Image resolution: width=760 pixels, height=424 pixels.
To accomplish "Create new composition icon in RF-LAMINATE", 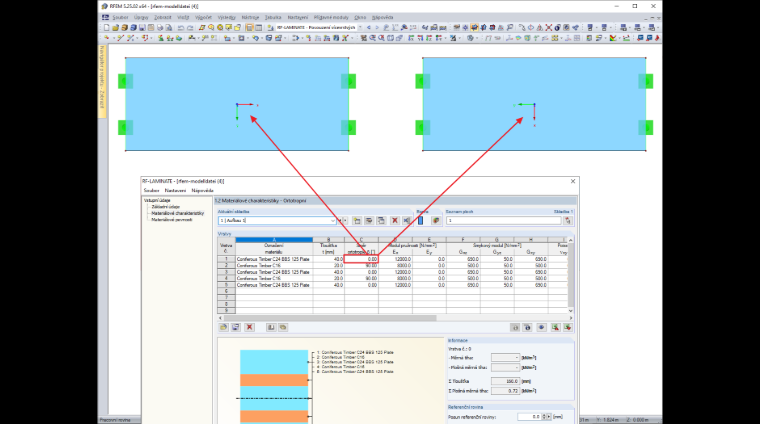I will pos(357,220).
